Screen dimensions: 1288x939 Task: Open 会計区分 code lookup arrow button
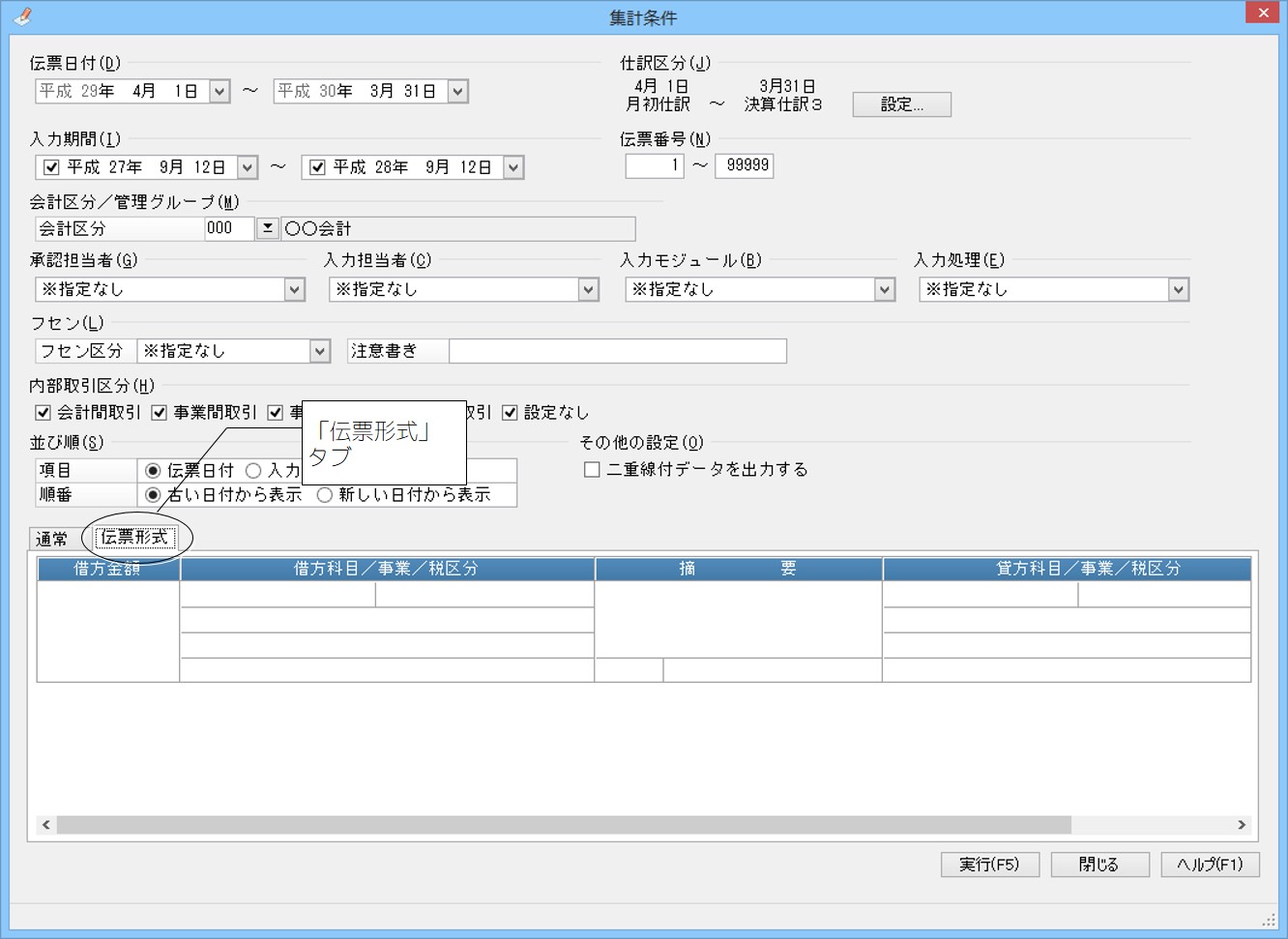tap(268, 229)
